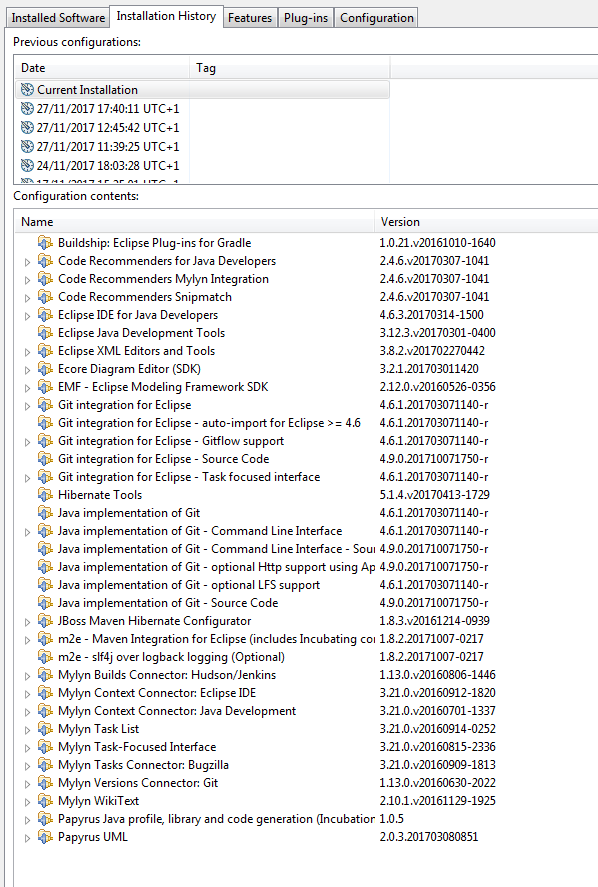Click icon for Git integration auto-import feature
Viewport: 598px width, 887px height.
pyautogui.click(x=45, y=423)
